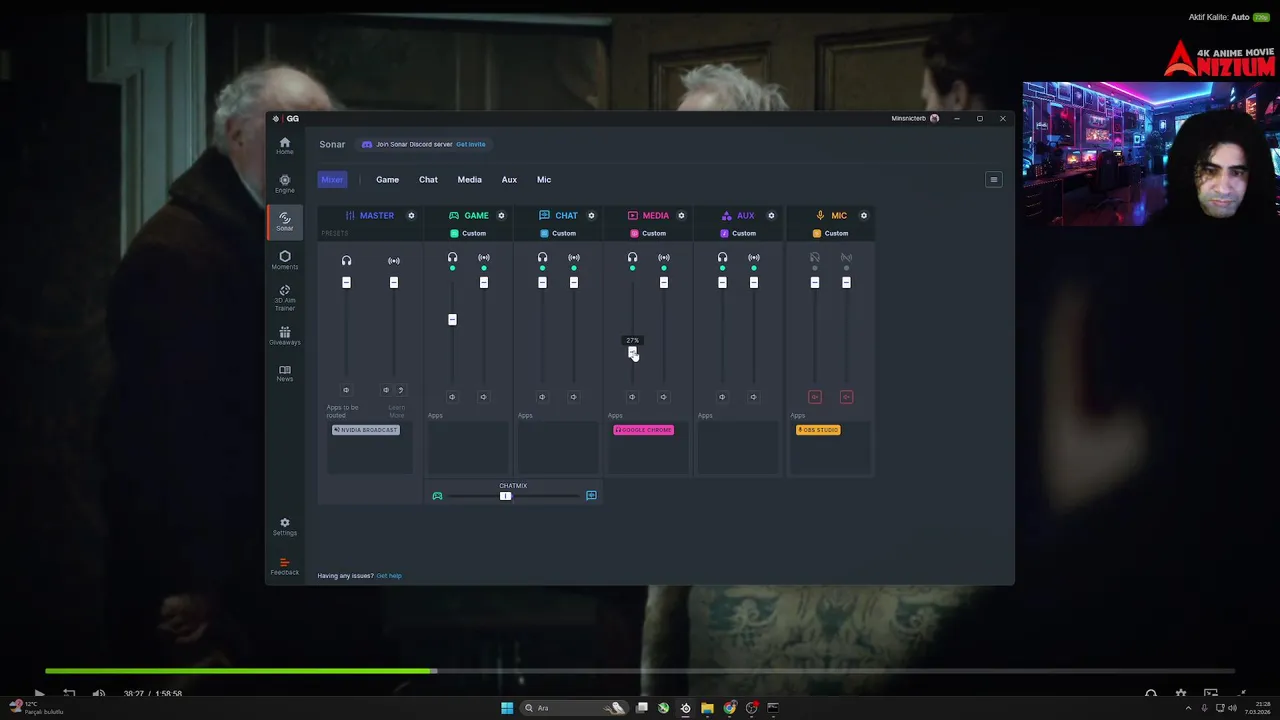
Task: Click the NVIDIA BROADCAST app tag
Action: (x=366, y=430)
